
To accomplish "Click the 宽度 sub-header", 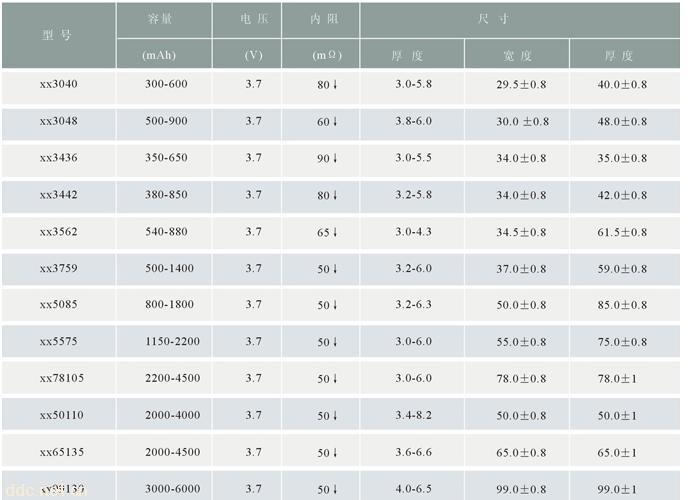I will tap(517, 54).
